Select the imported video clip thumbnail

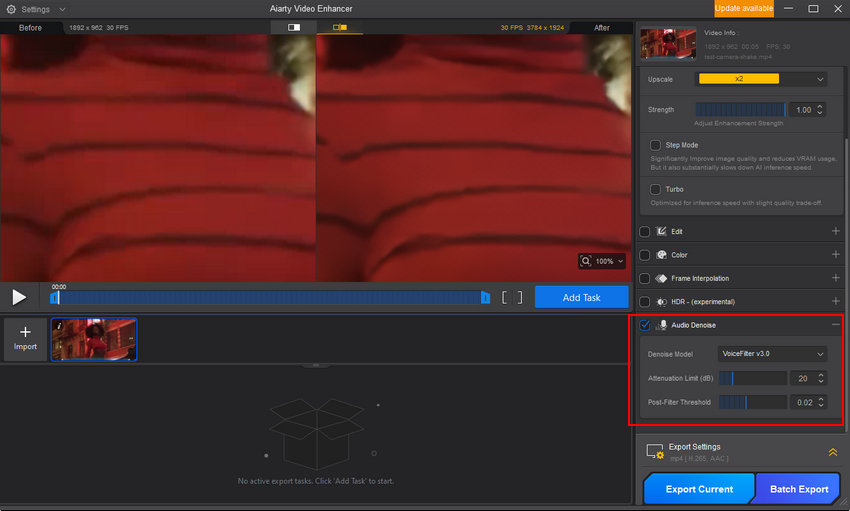[x=94, y=339]
